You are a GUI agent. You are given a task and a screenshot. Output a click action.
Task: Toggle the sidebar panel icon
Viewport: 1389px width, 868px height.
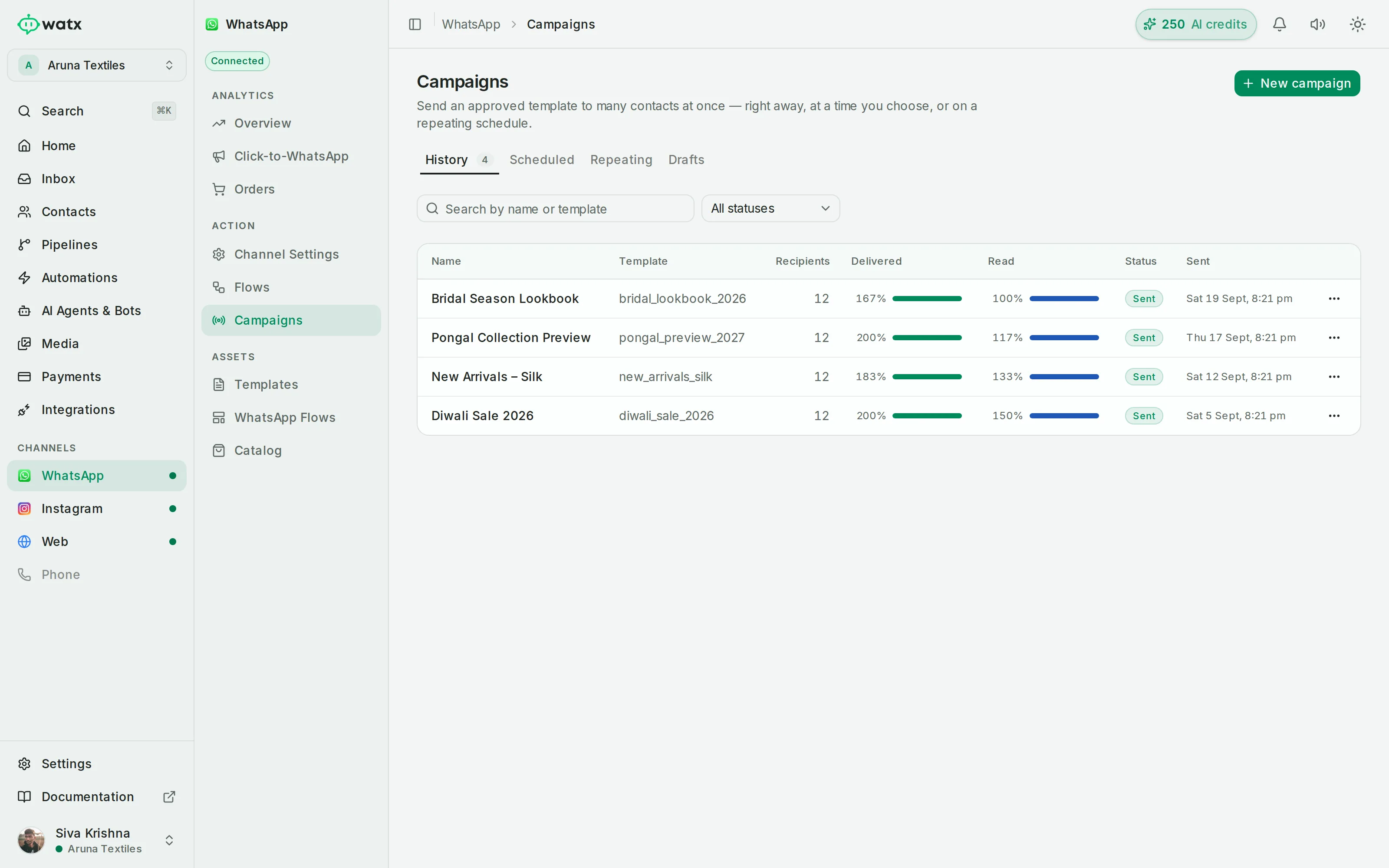coord(415,24)
